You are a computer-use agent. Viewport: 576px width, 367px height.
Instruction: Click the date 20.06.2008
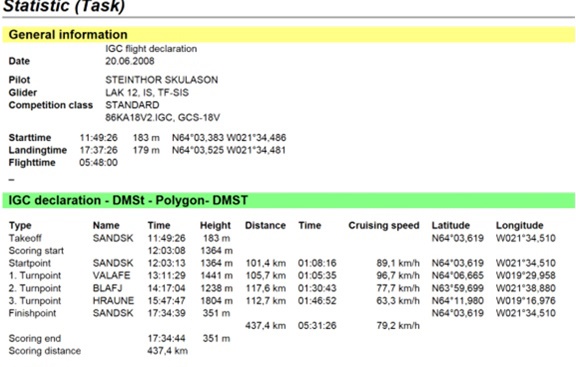[130, 61]
